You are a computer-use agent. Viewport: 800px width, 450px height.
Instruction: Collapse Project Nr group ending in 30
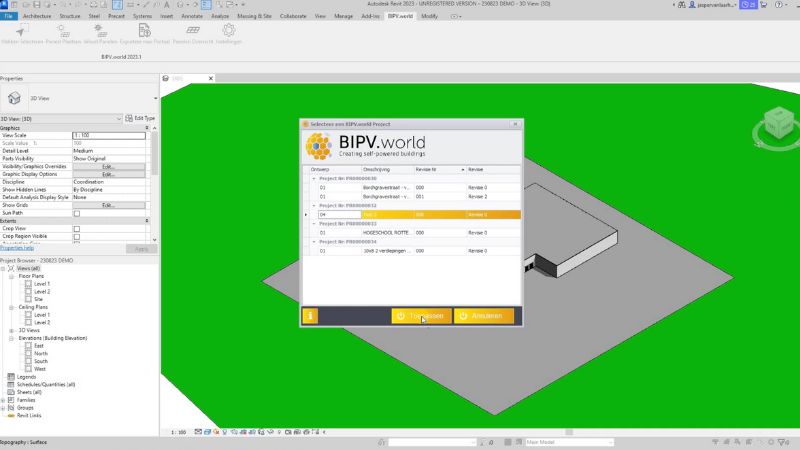[314, 179]
